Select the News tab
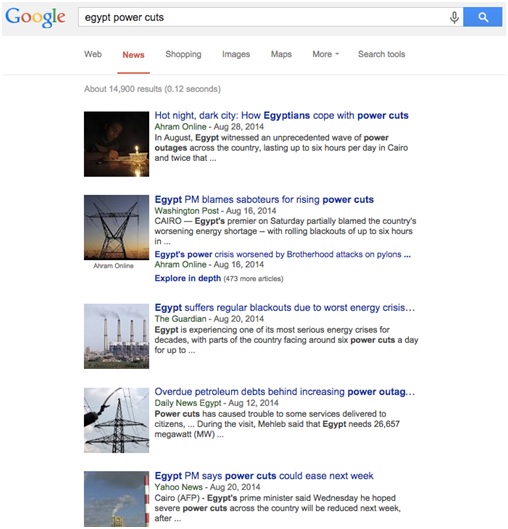This screenshot has width=508, height=529. pos(133,55)
